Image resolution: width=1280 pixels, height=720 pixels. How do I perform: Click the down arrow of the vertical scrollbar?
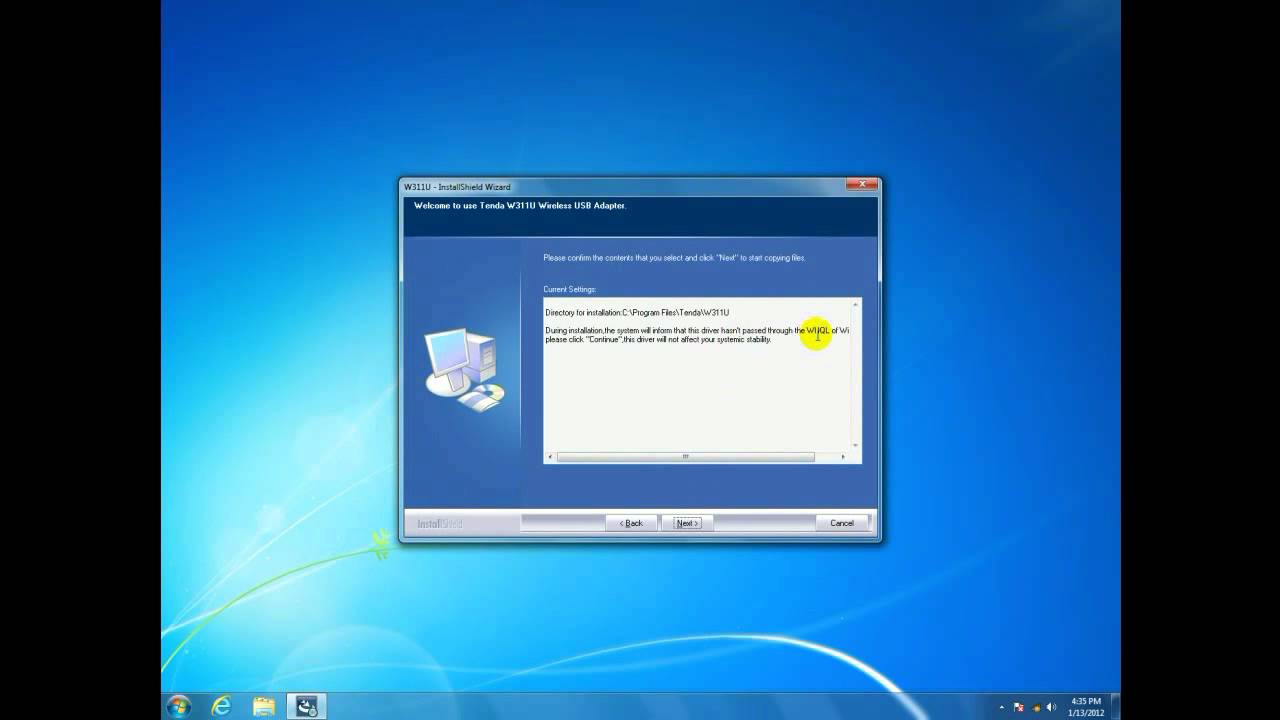(855, 446)
